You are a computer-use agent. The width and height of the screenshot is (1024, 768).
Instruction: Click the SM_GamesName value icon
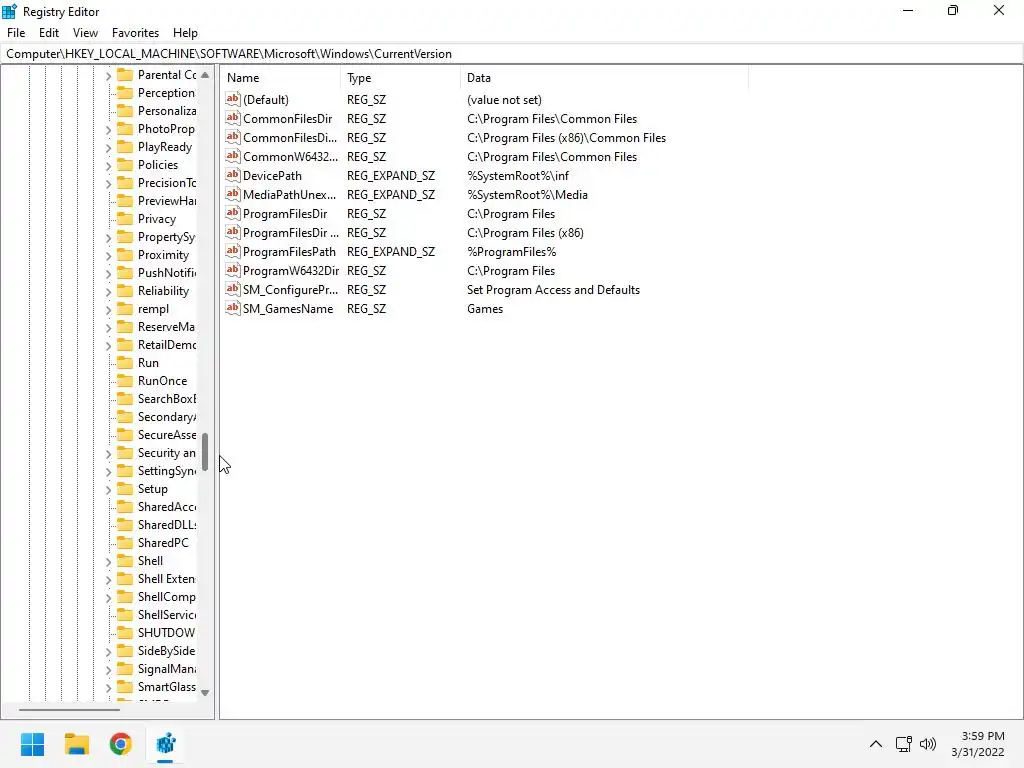point(232,308)
